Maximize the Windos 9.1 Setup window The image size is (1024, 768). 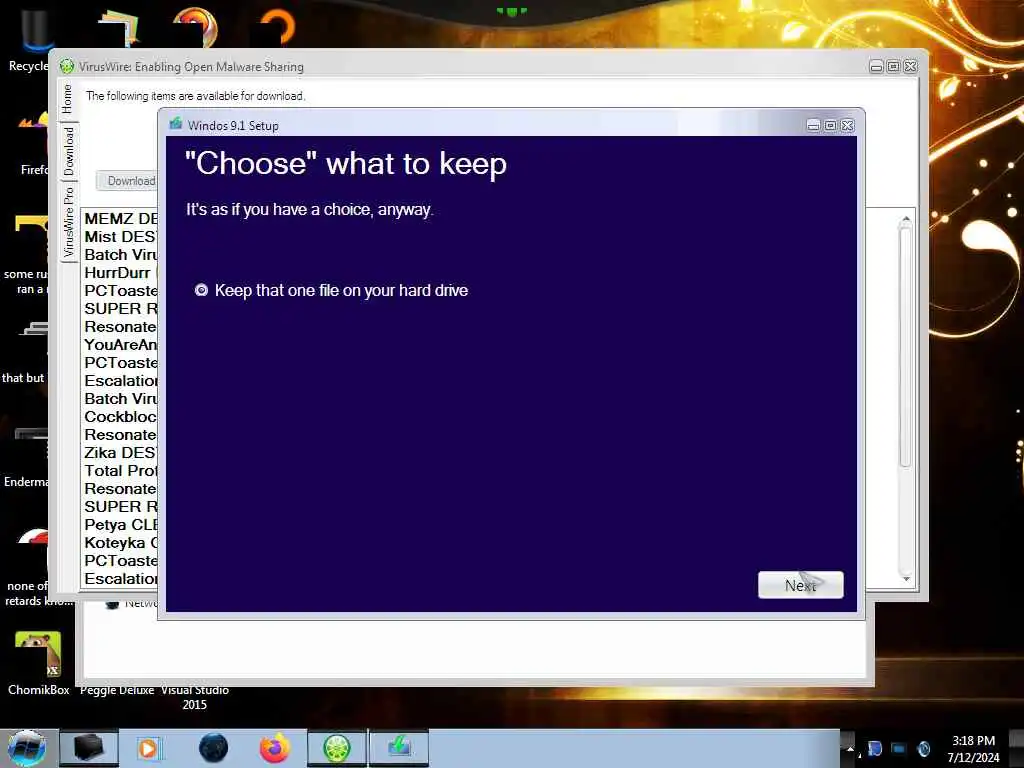point(830,125)
